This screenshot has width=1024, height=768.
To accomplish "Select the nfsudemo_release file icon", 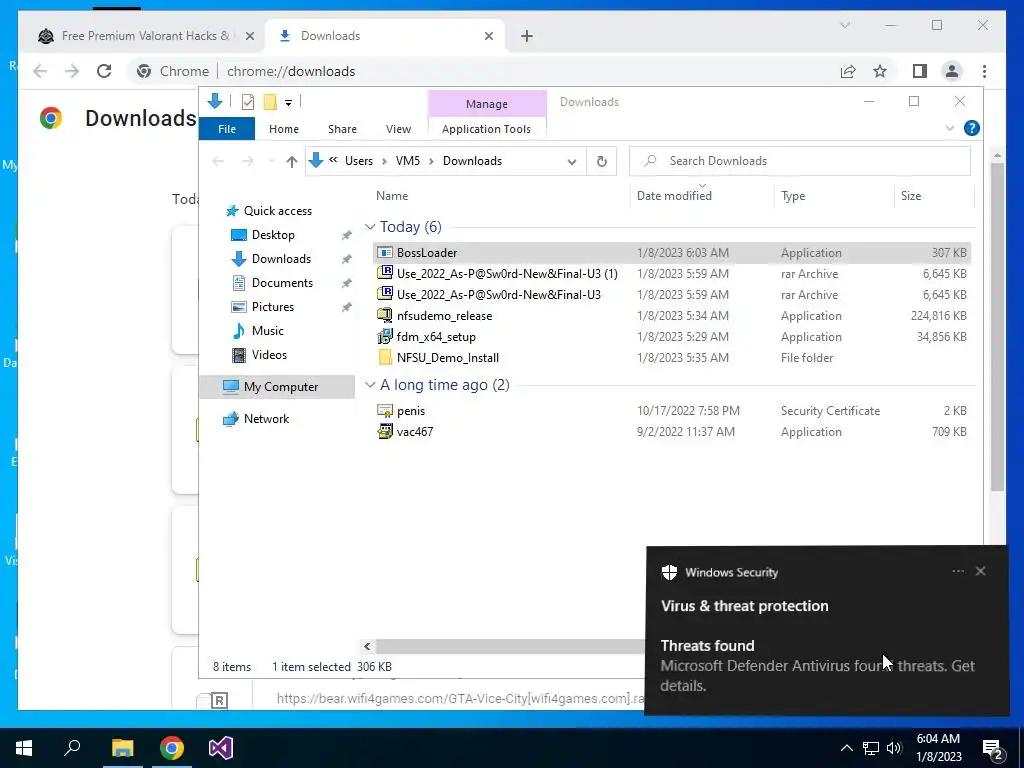I will 385,315.
